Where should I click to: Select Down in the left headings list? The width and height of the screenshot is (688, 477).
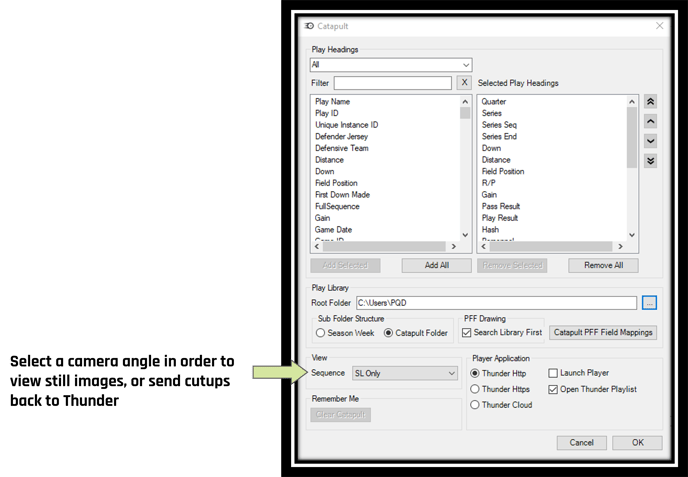[324, 172]
